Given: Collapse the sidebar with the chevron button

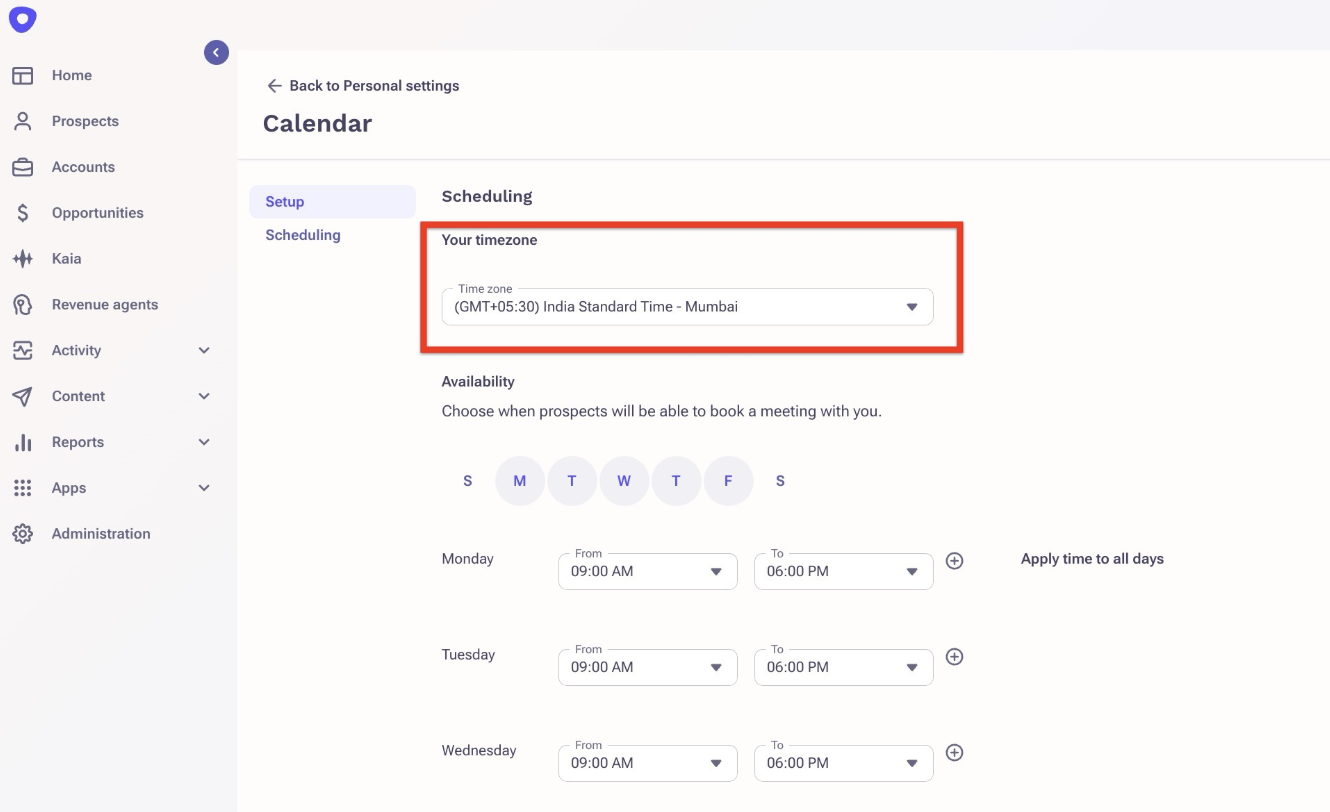Looking at the screenshot, I should [216, 52].
